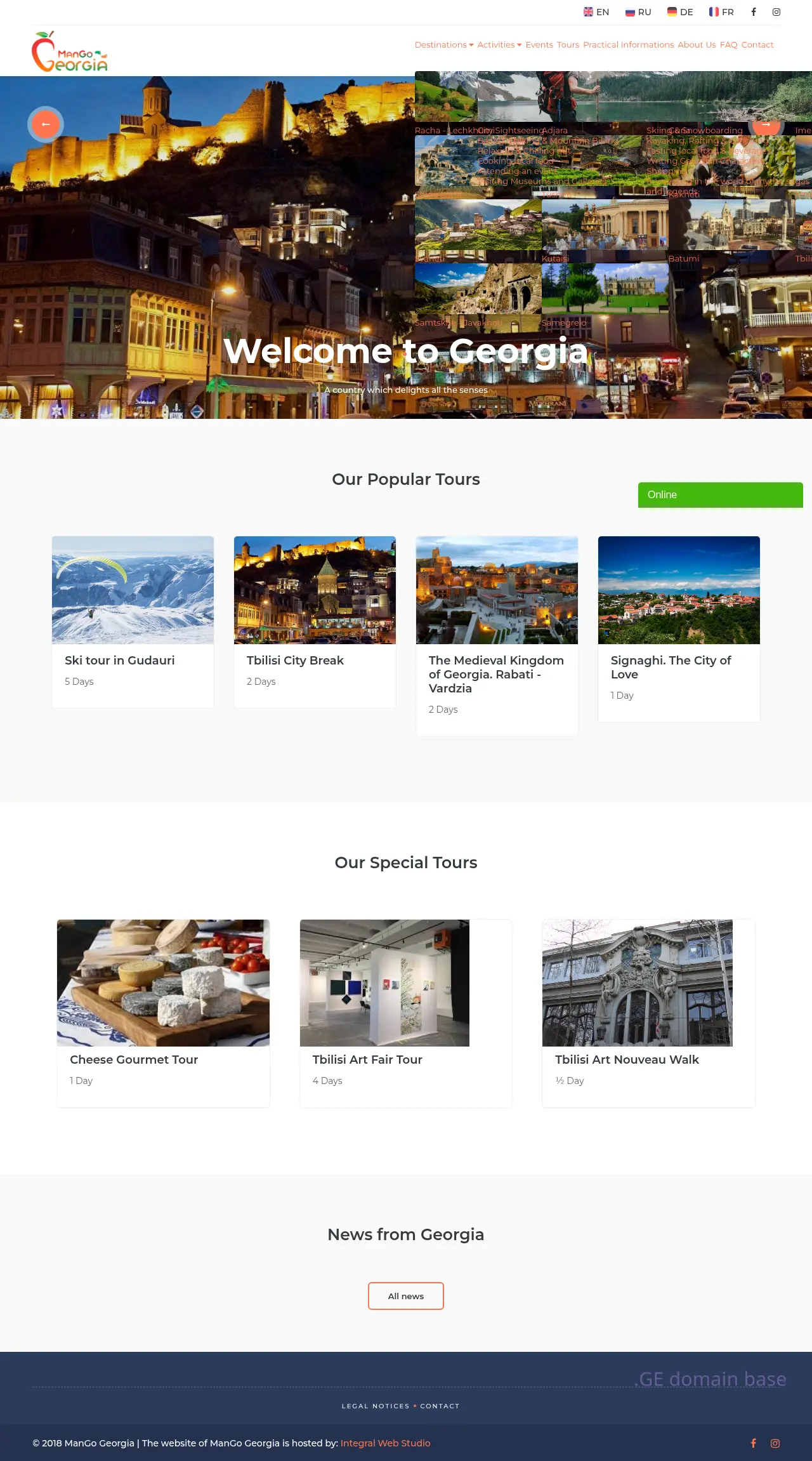Switch language to RU with Russian flag
The height and width of the screenshot is (1461, 812).
[638, 12]
